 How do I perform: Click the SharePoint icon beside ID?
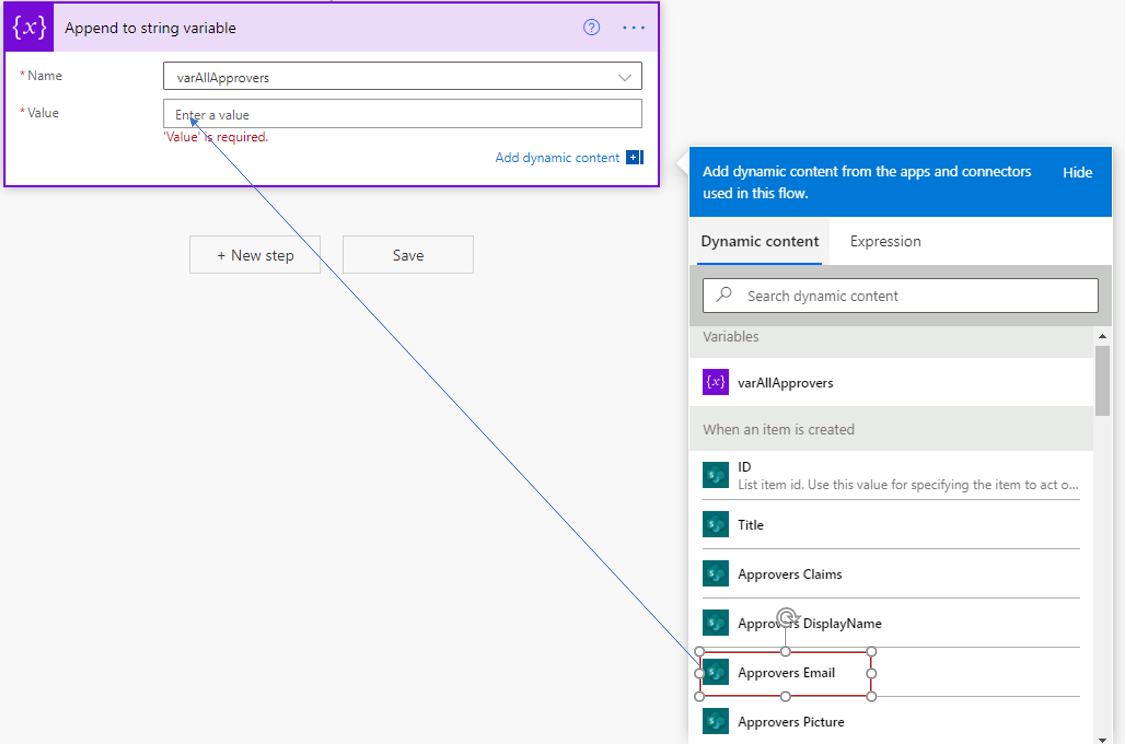[715, 475]
